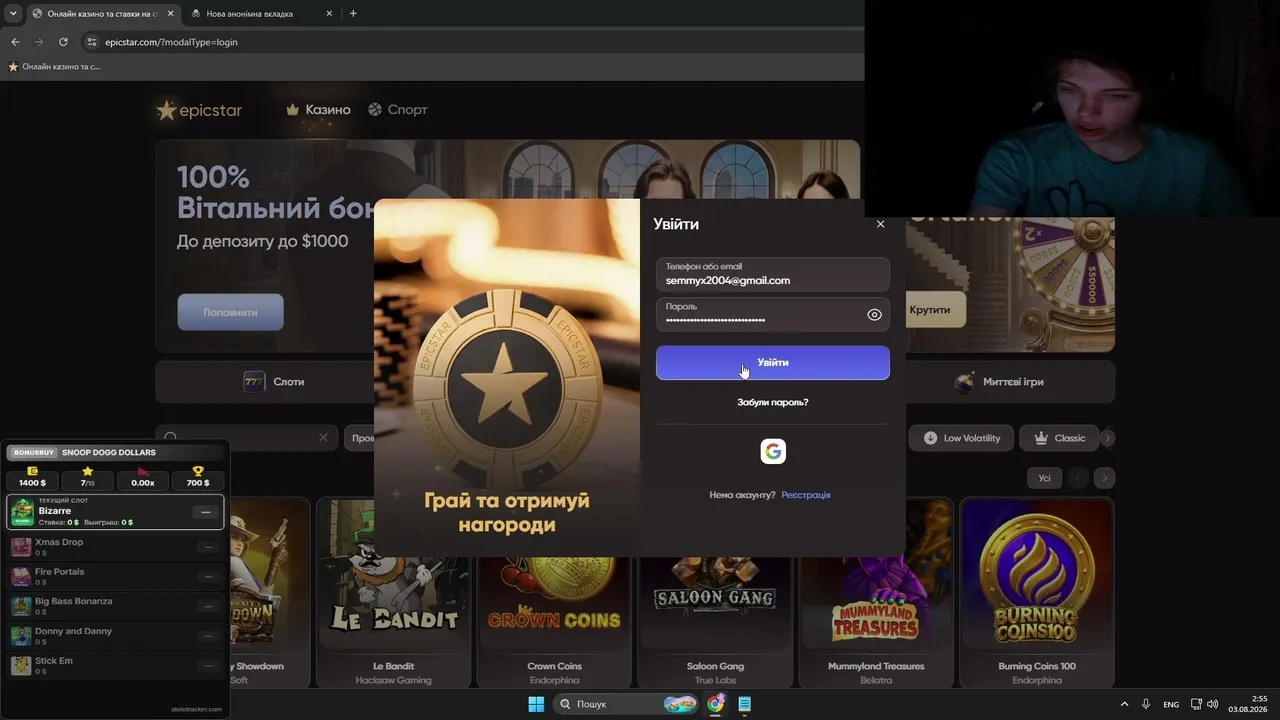Viewport: 1280px width, 720px height.
Task: Select the Миттєві ігри category tab
Action: [x=1000, y=382]
